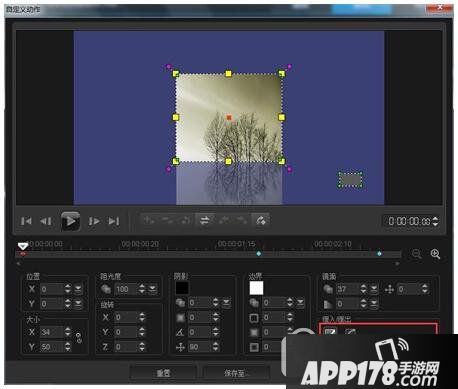The width and height of the screenshot is (458, 389).
Task: Open the mirror opacity slider dropdown
Action: pos(374,289)
